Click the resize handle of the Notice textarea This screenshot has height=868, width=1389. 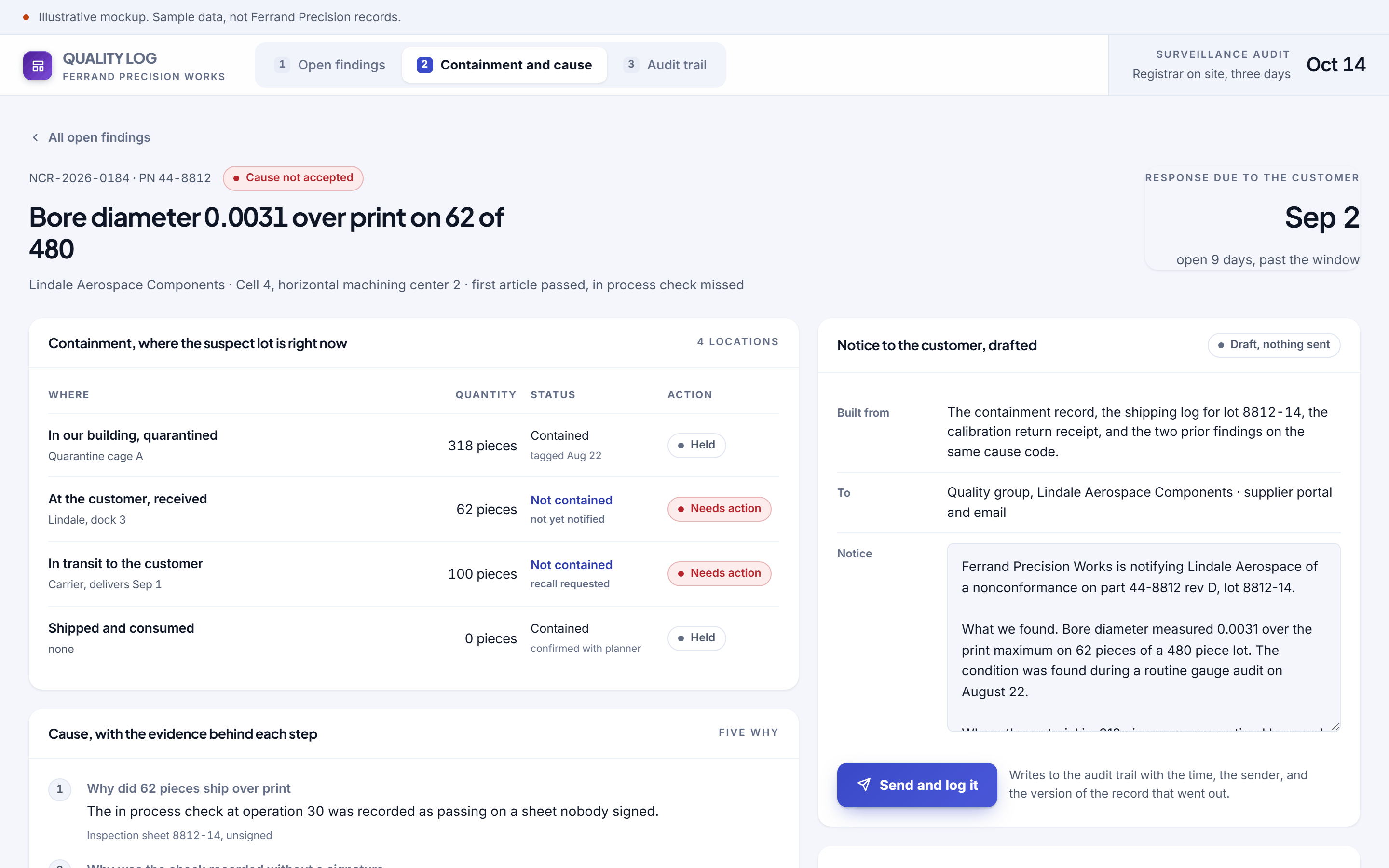[x=1335, y=726]
